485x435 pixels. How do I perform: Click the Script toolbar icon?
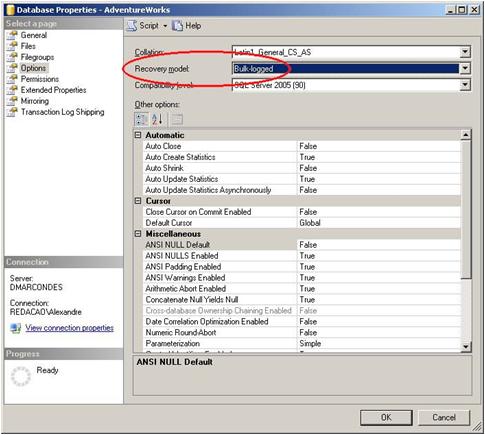pos(132,26)
